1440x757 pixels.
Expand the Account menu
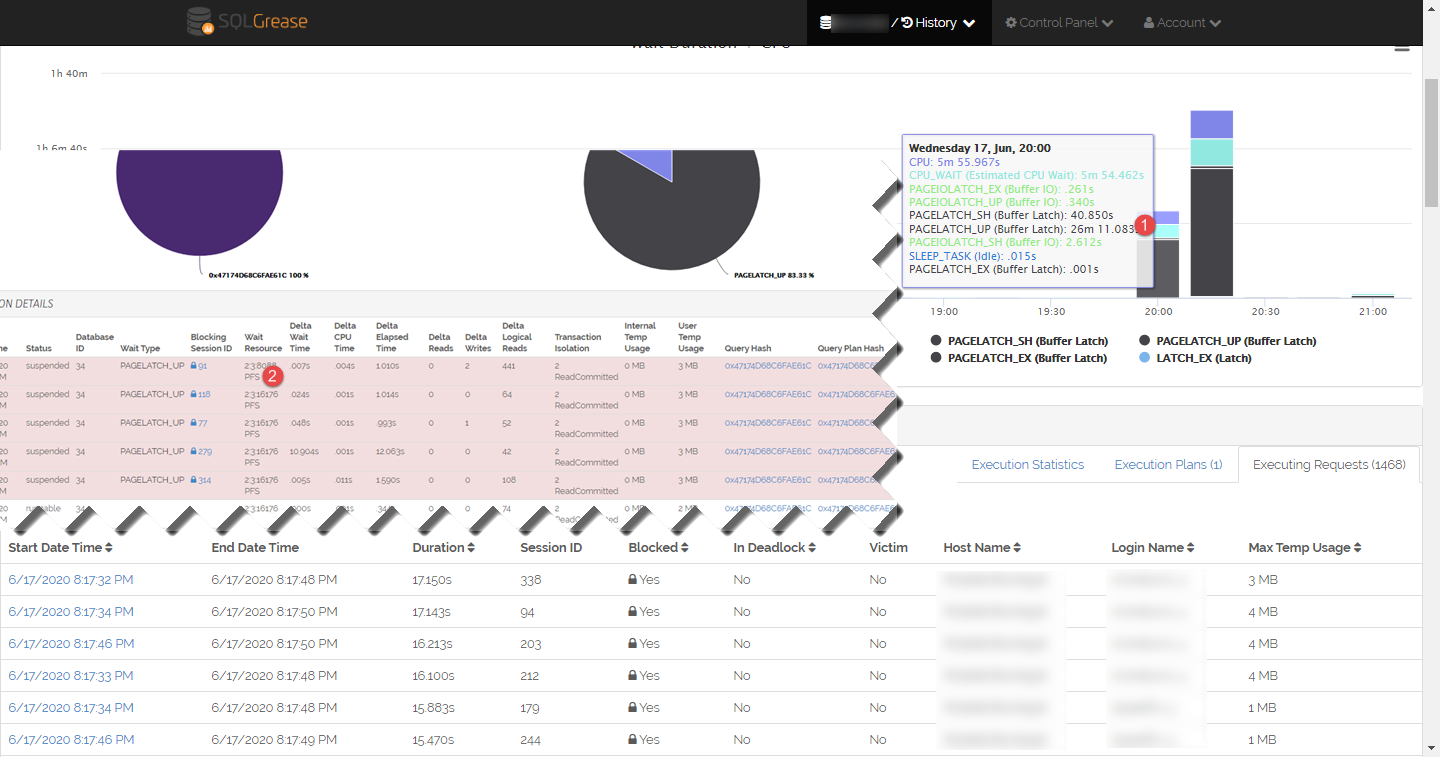(1182, 23)
